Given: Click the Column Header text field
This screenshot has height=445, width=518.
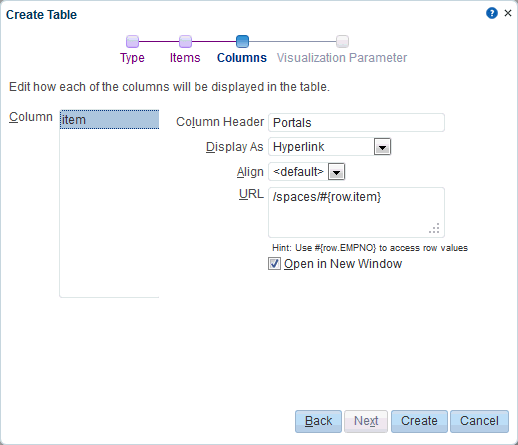Looking at the screenshot, I should click(356, 122).
